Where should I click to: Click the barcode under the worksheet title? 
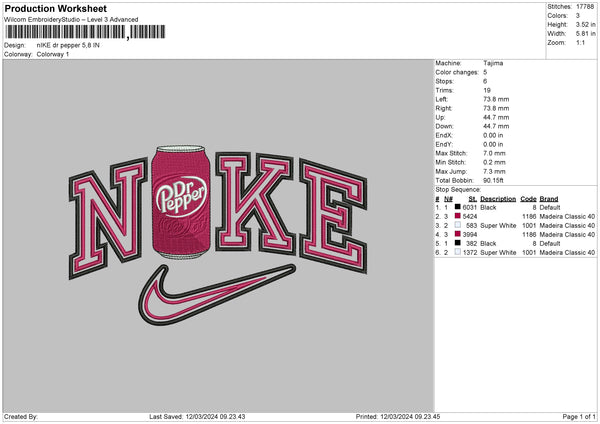[85, 32]
